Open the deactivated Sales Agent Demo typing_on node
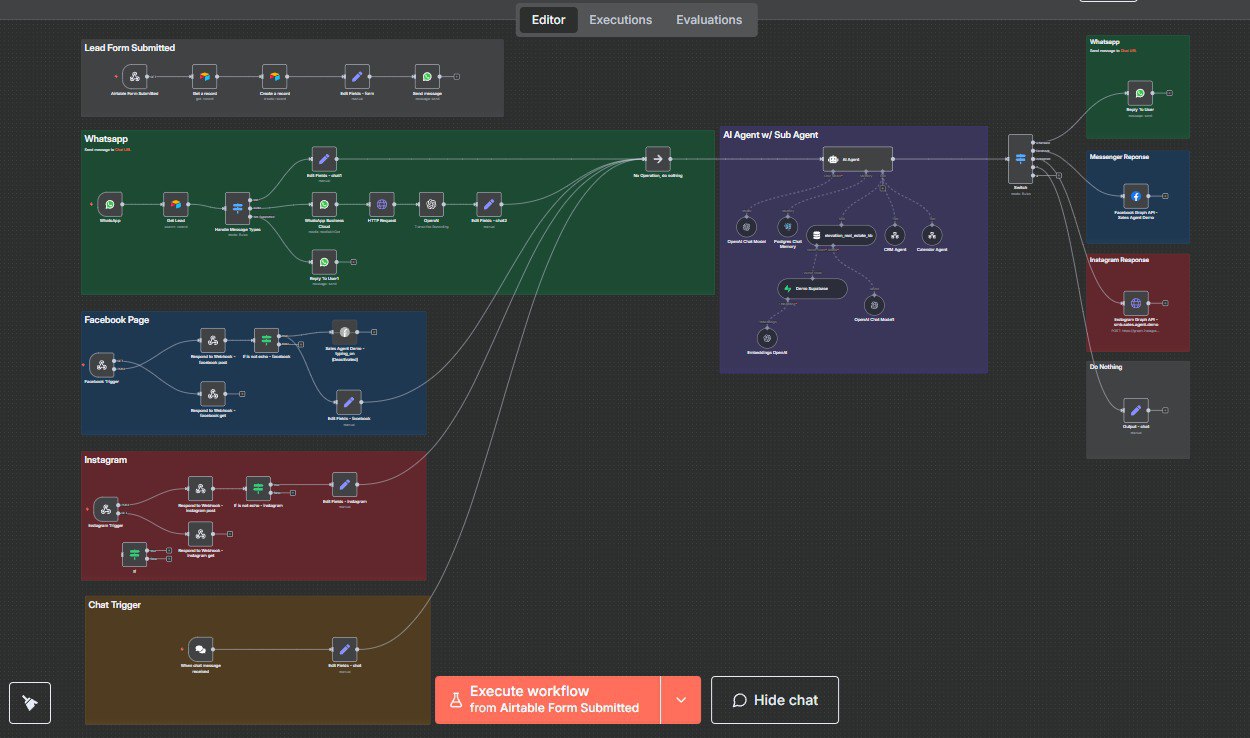Screen dimensions: 1250x738 [x=343, y=331]
